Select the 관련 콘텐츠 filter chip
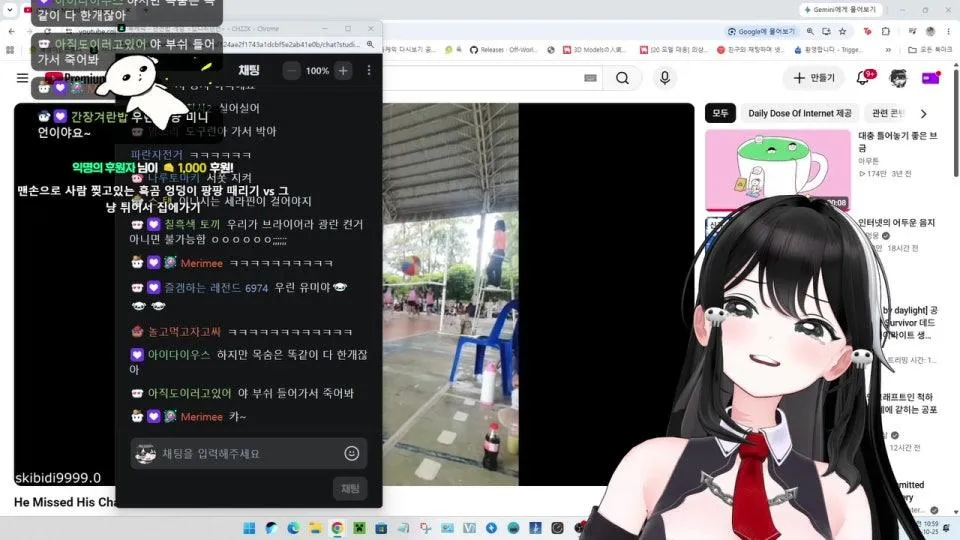The image size is (960, 540). coord(887,113)
